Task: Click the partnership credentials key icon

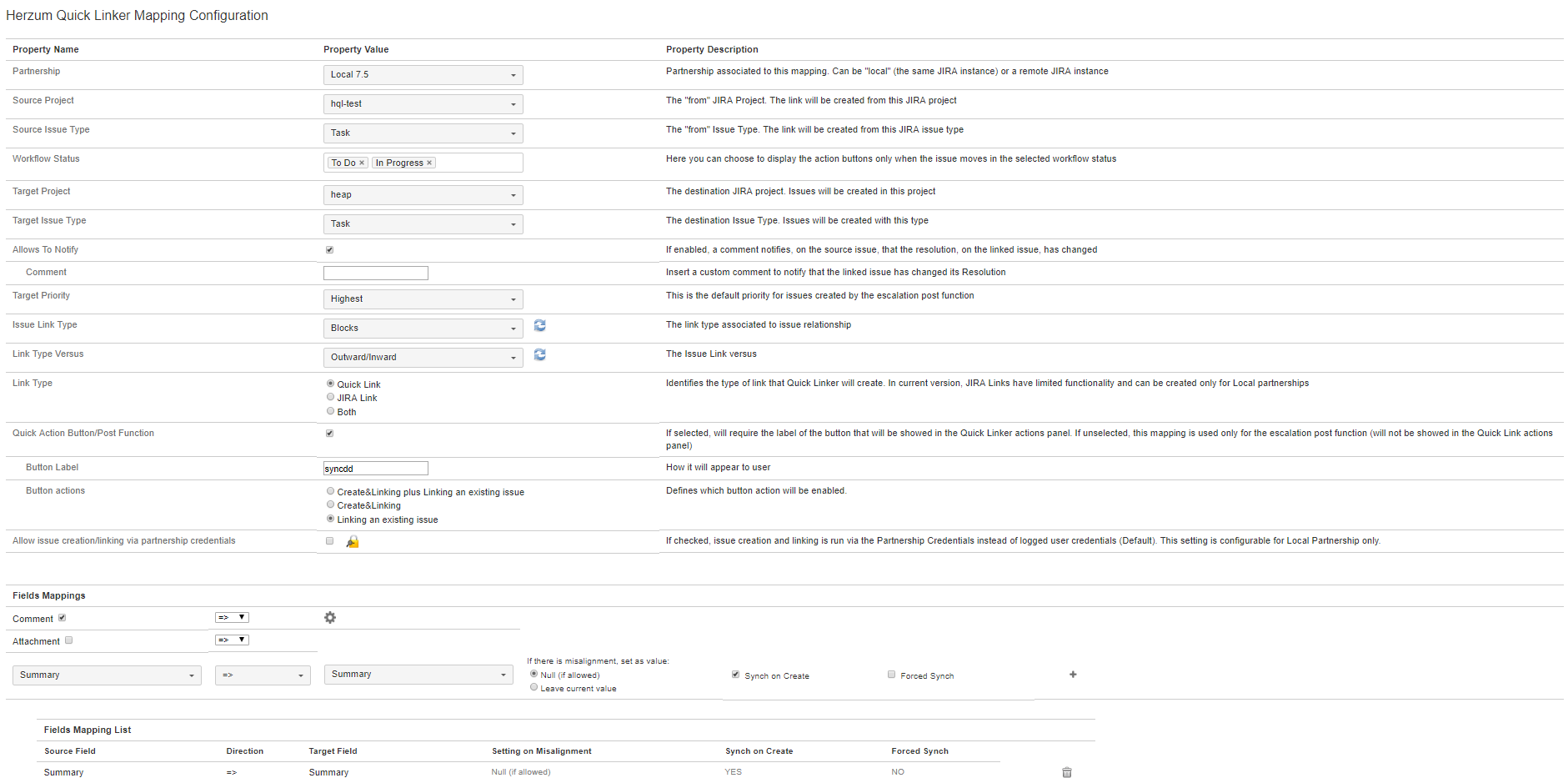Action: (353, 542)
